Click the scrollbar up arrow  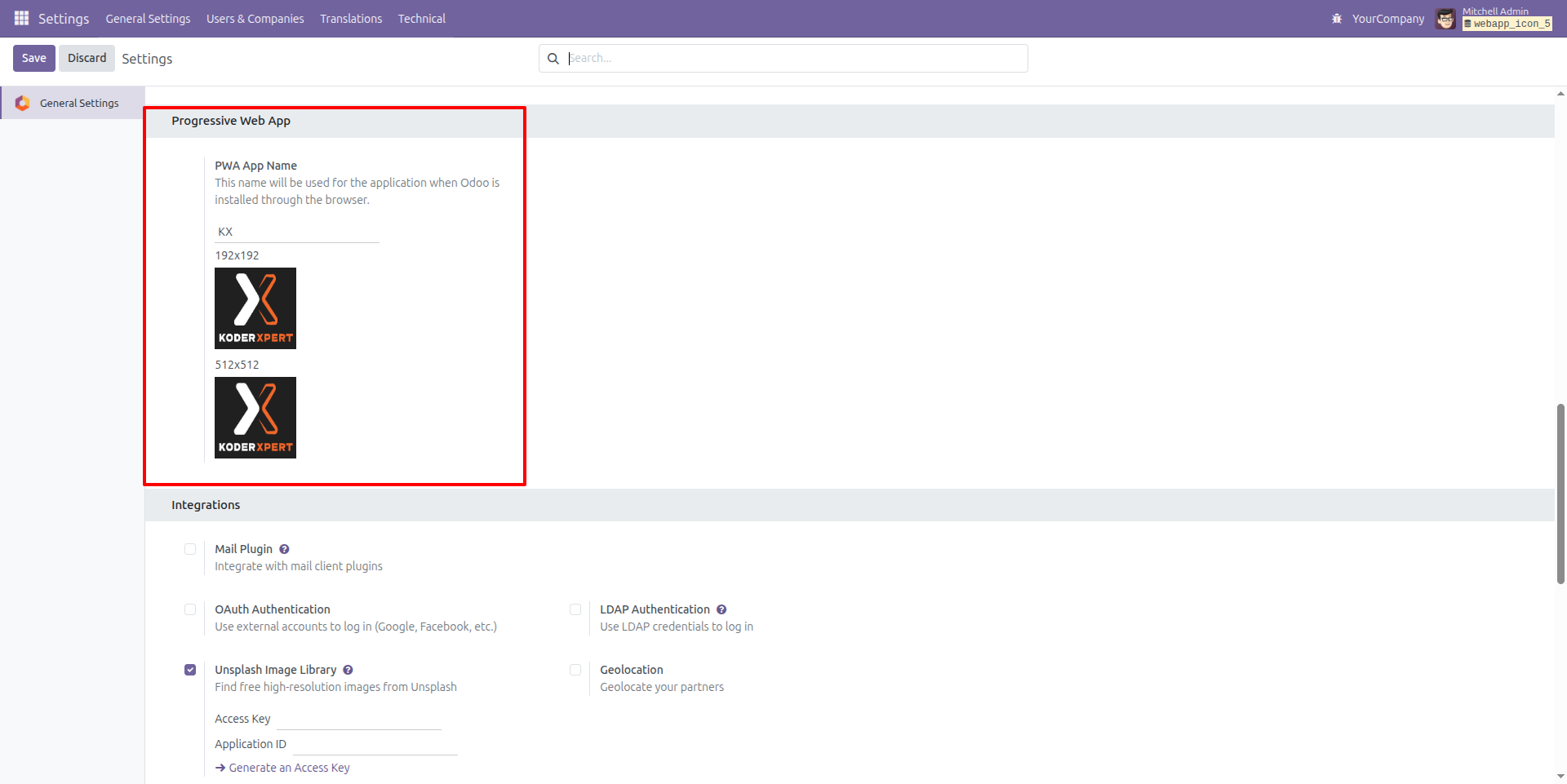tap(1560, 94)
